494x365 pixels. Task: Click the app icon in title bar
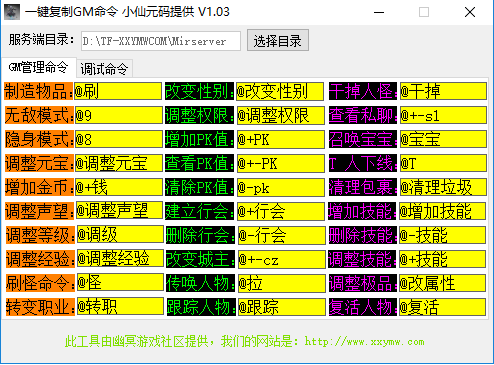pos(12,12)
